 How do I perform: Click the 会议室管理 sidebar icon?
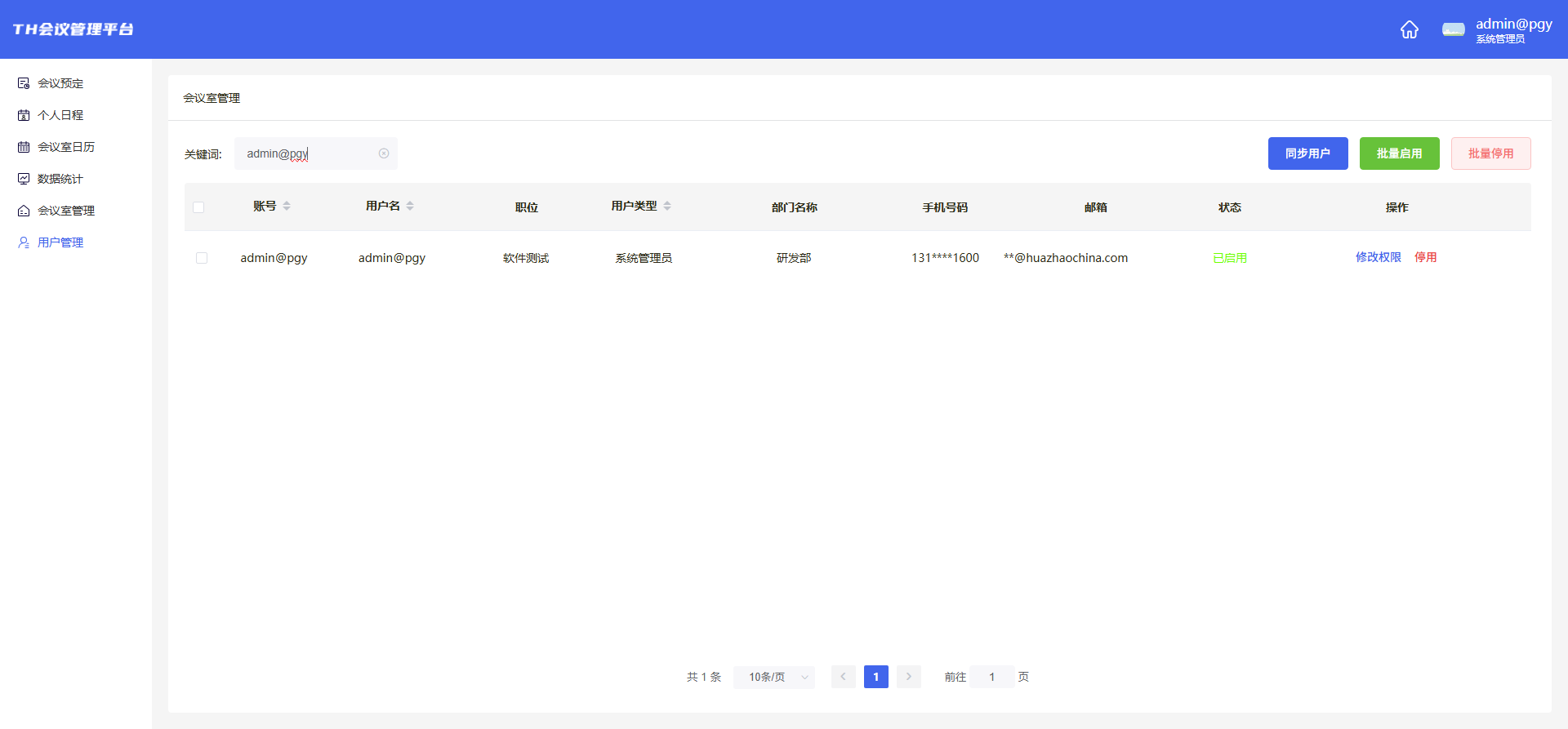coord(24,211)
